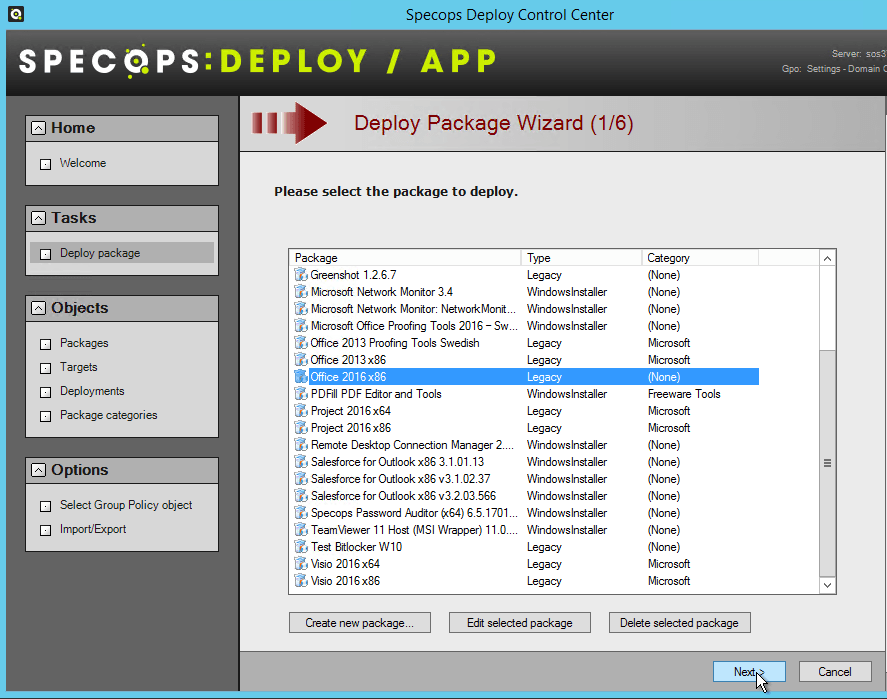Click Delete selected package button
Screen dimensions: 887x699
tap(679, 623)
